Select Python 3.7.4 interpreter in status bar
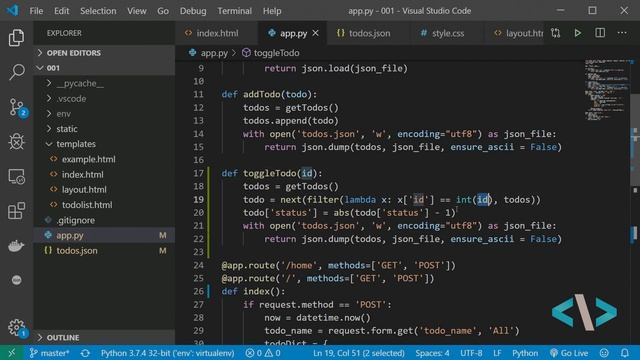 [167, 353]
